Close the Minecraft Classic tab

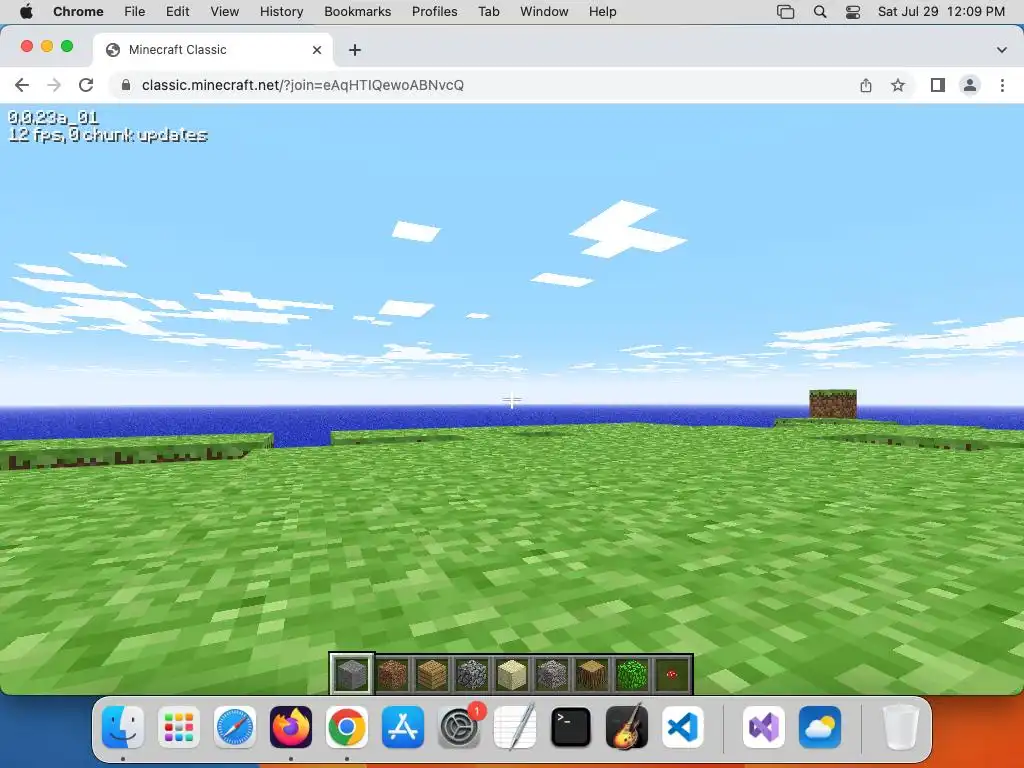317,50
